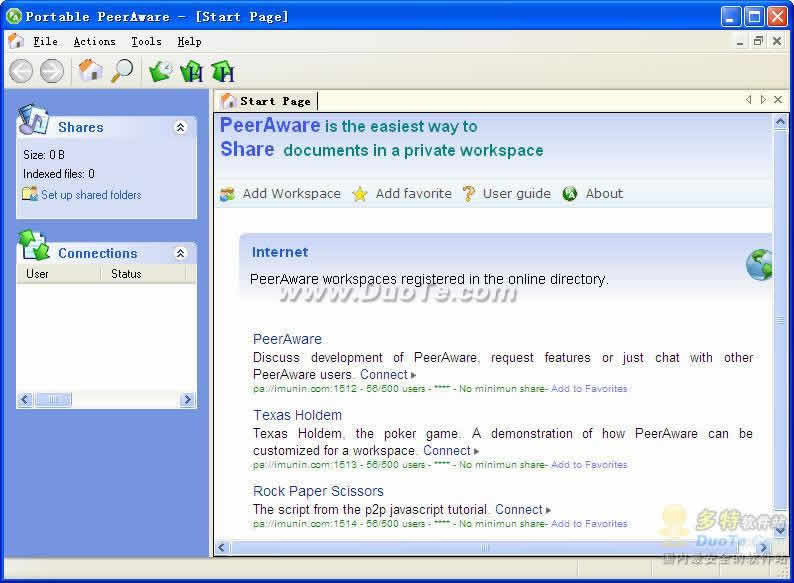Click the Connections panel green arrows icon

33,245
